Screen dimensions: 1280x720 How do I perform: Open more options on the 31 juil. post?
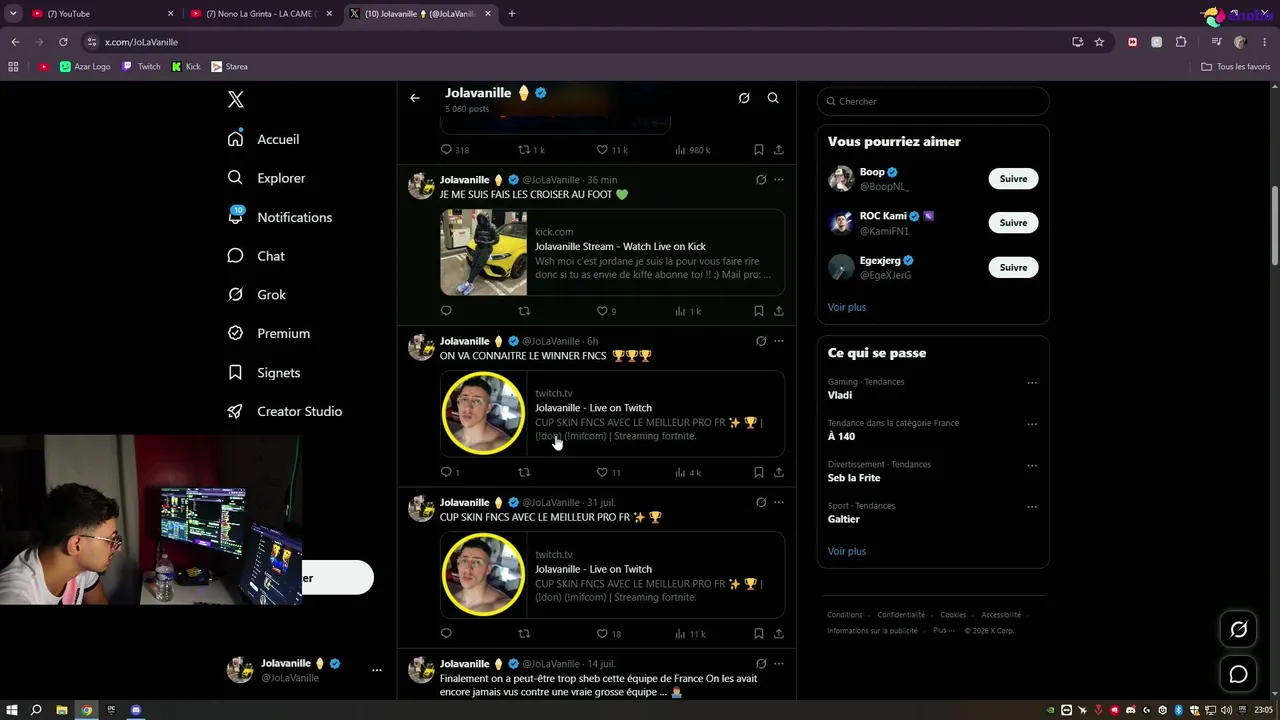pyautogui.click(x=779, y=502)
